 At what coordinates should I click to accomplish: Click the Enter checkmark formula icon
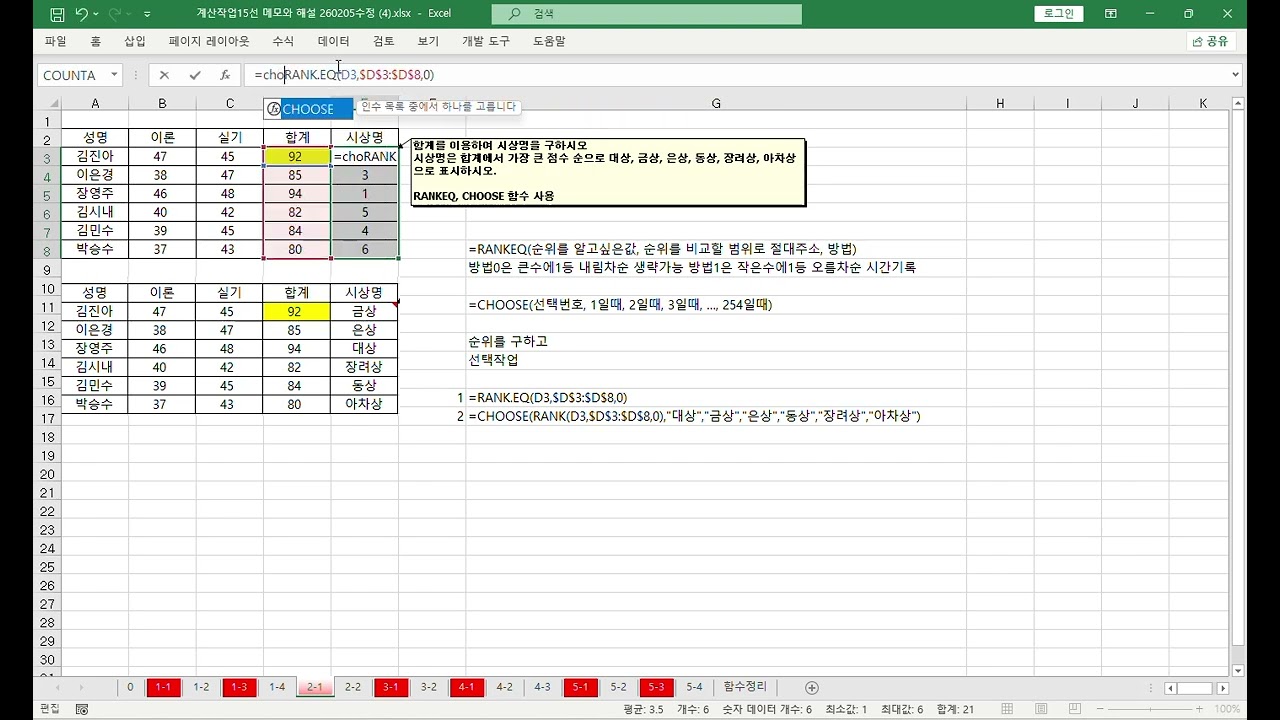pos(195,75)
